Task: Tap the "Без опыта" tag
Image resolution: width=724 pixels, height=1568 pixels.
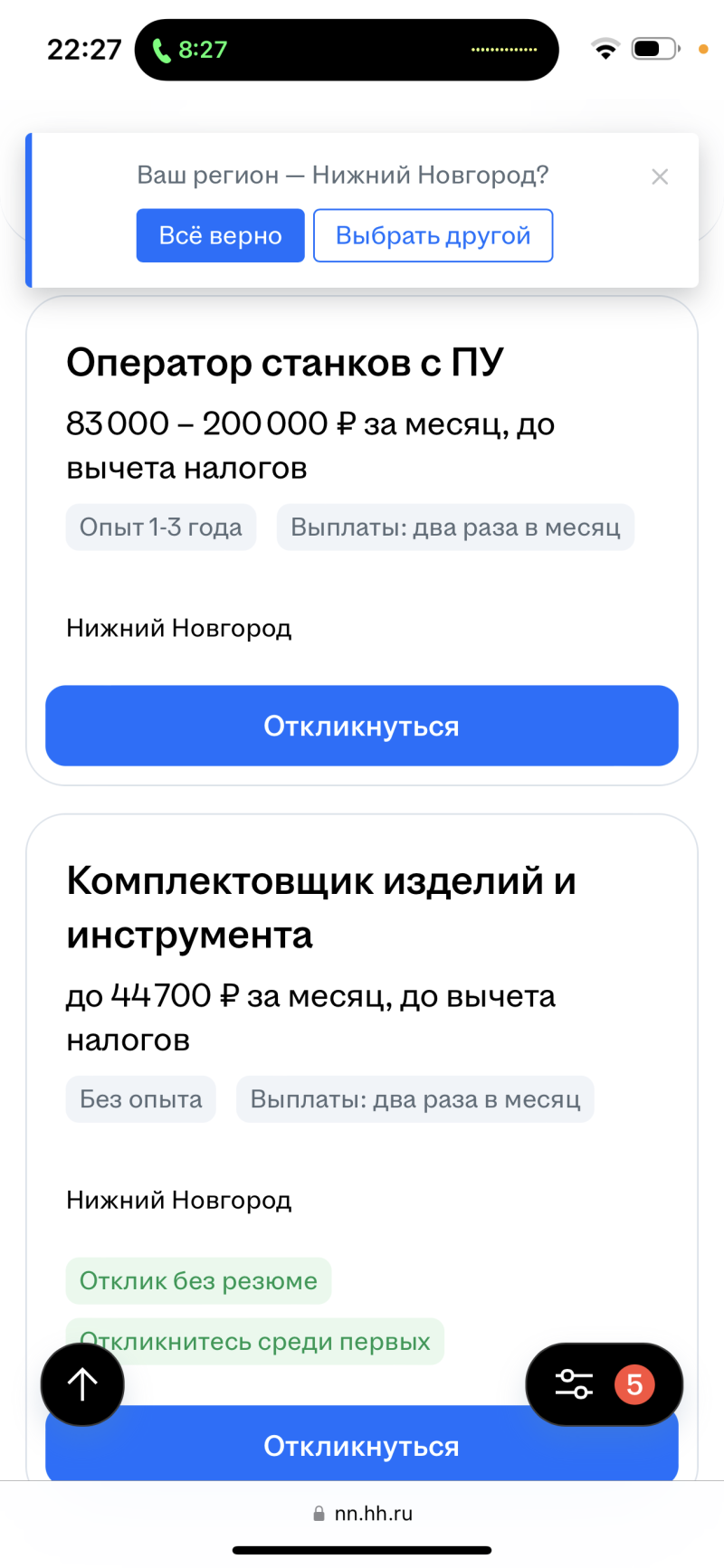Action: pyautogui.click(x=141, y=1099)
